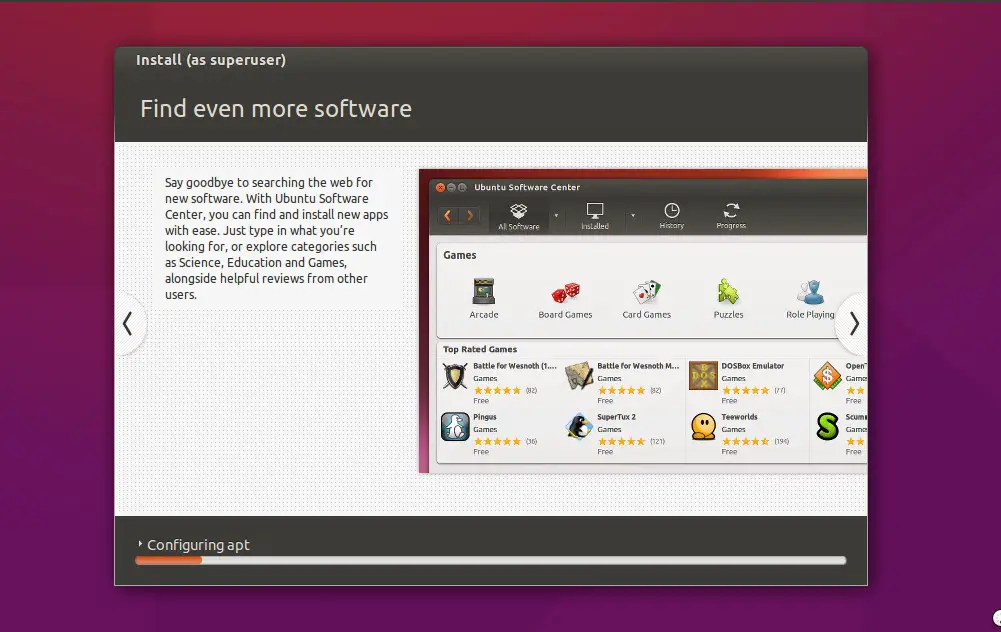Image resolution: width=1001 pixels, height=632 pixels.
Task: Open the Board Games dice category
Action: point(565,299)
